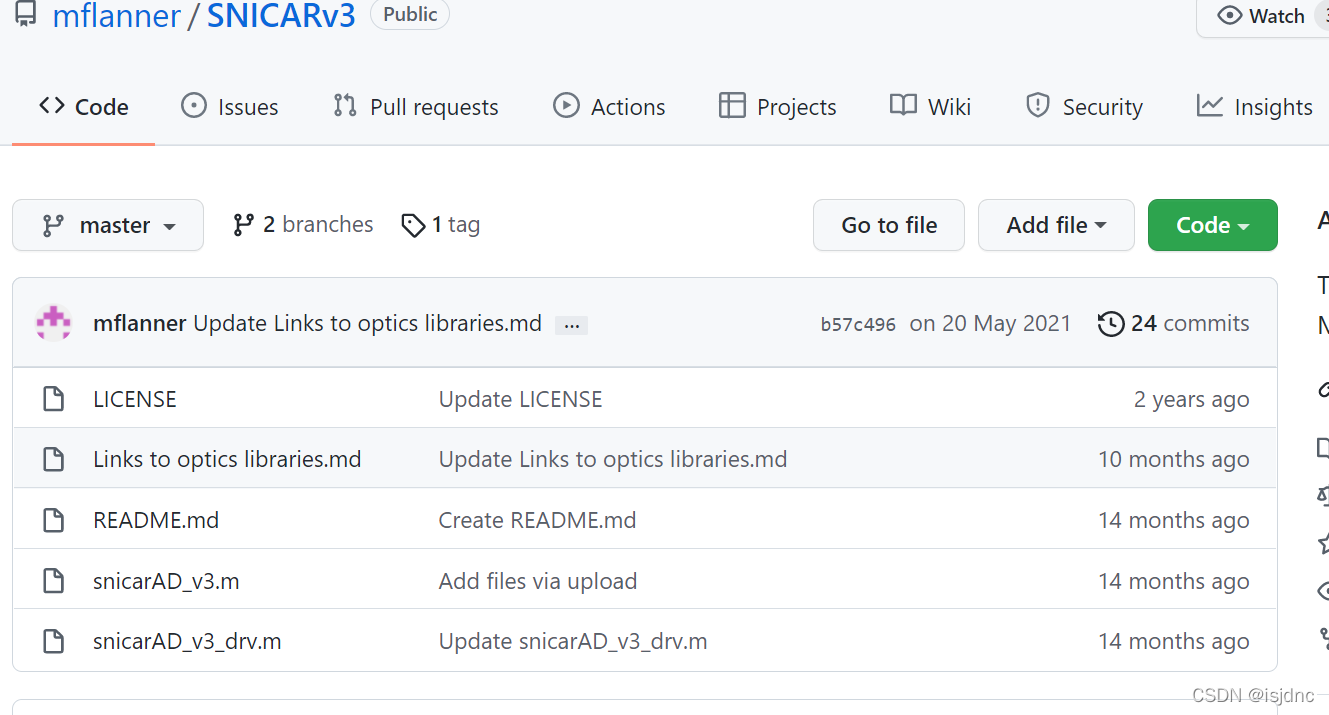Click the Watch button
Image resolution: width=1329 pixels, height=715 pixels.
click(x=1263, y=16)
